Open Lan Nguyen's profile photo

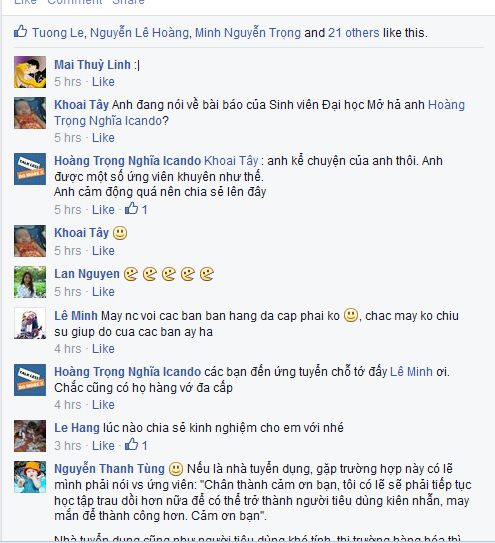[x=30, y=282]
